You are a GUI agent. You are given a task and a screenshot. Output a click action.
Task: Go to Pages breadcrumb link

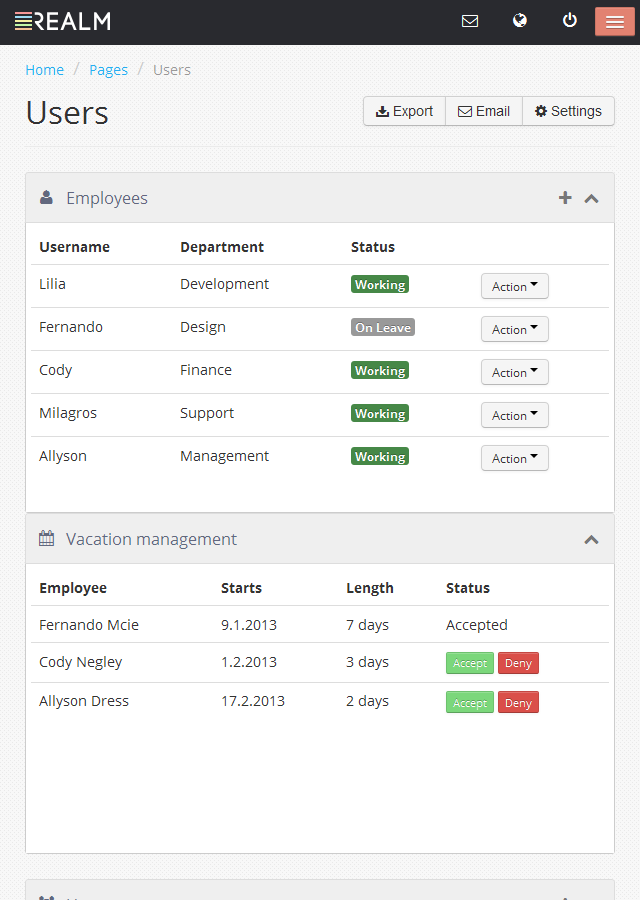click(108, 70)
